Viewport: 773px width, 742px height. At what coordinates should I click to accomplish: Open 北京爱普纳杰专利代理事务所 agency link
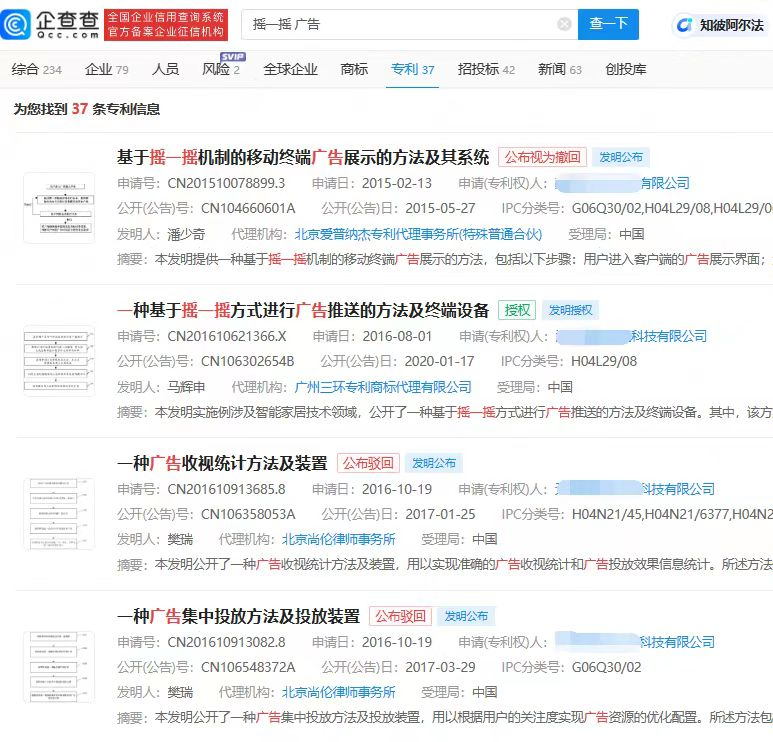point(418,234)
